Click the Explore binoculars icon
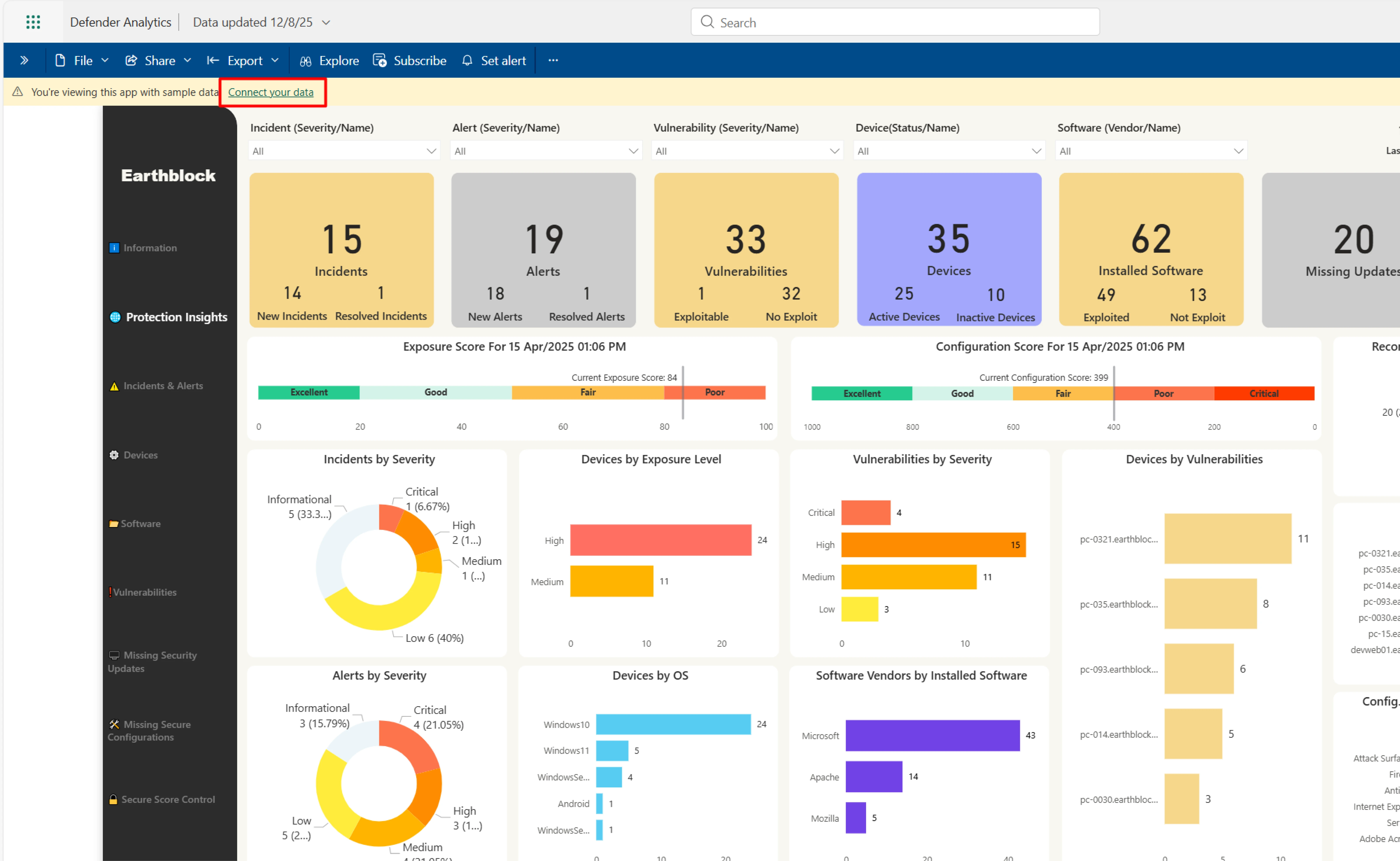The width and height of the screenshot is (1400, 861). (x=306, y=61)
